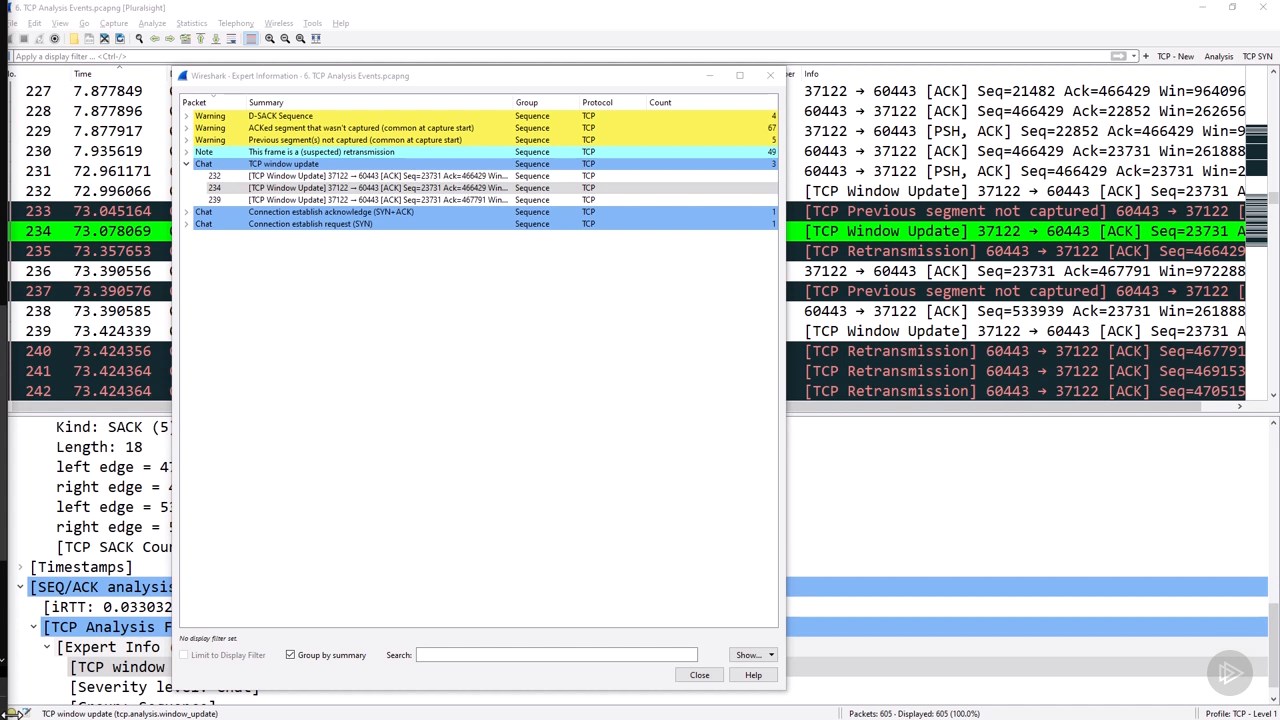Click the stop capture toolbar icon
This screenshot has height=720, width=1280.
24,38
